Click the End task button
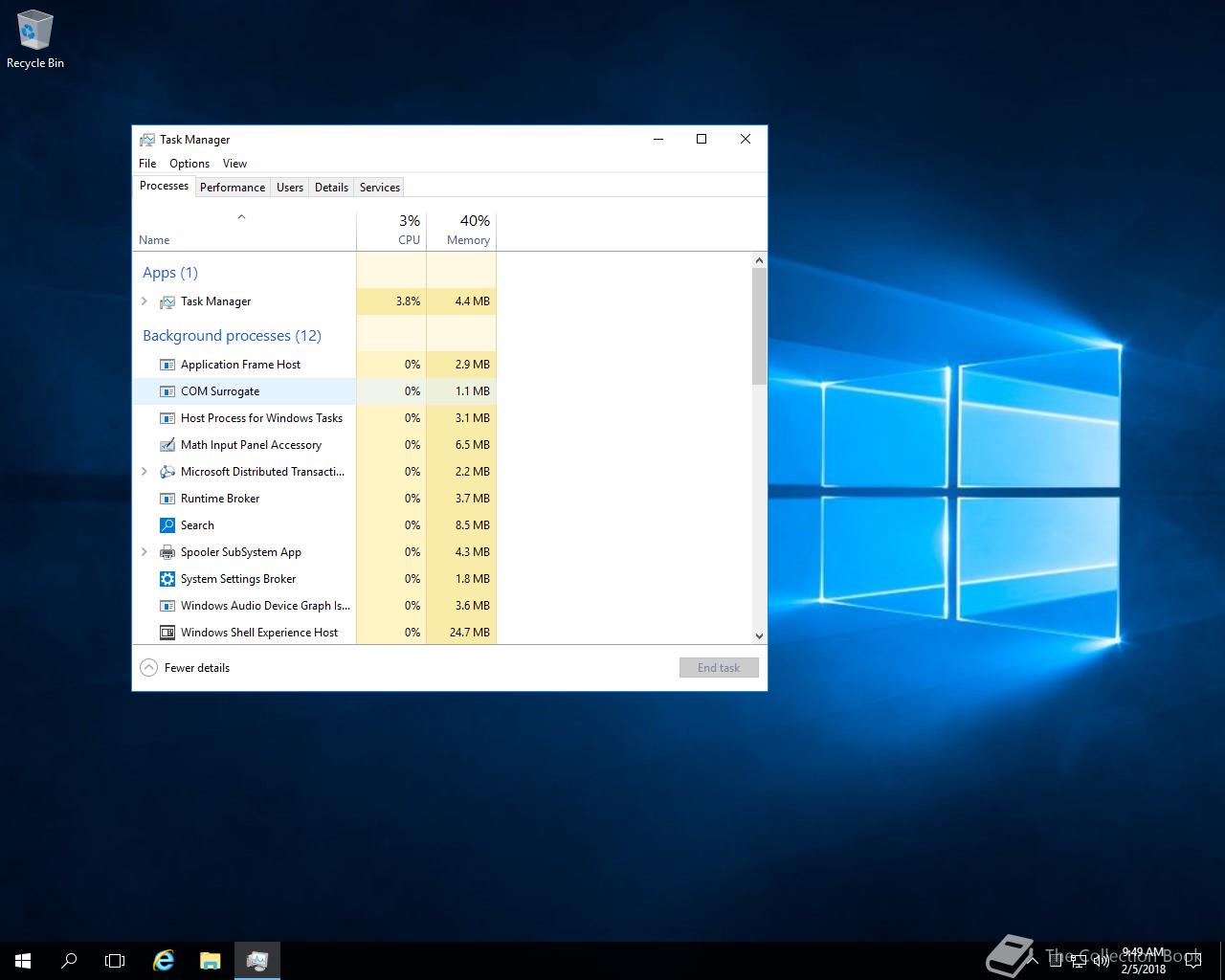Screen dimensions: 1225x980 (719, 668)
